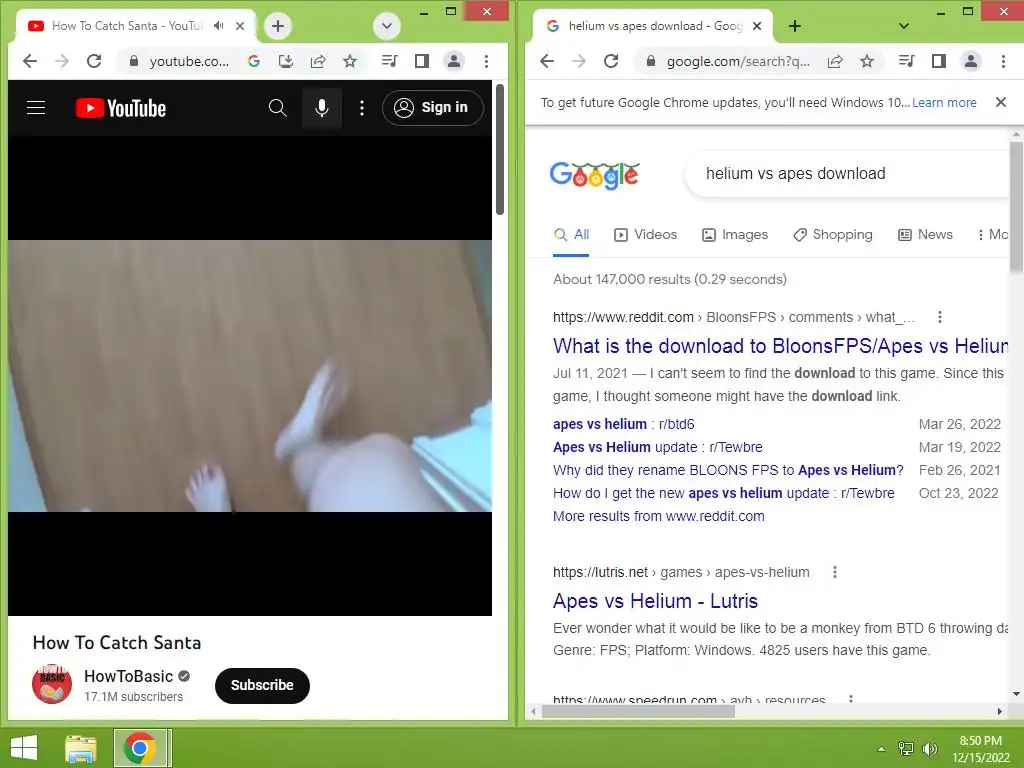Open HowToBasic channel name link
The image size is (1024, 768).
[129, 676]
